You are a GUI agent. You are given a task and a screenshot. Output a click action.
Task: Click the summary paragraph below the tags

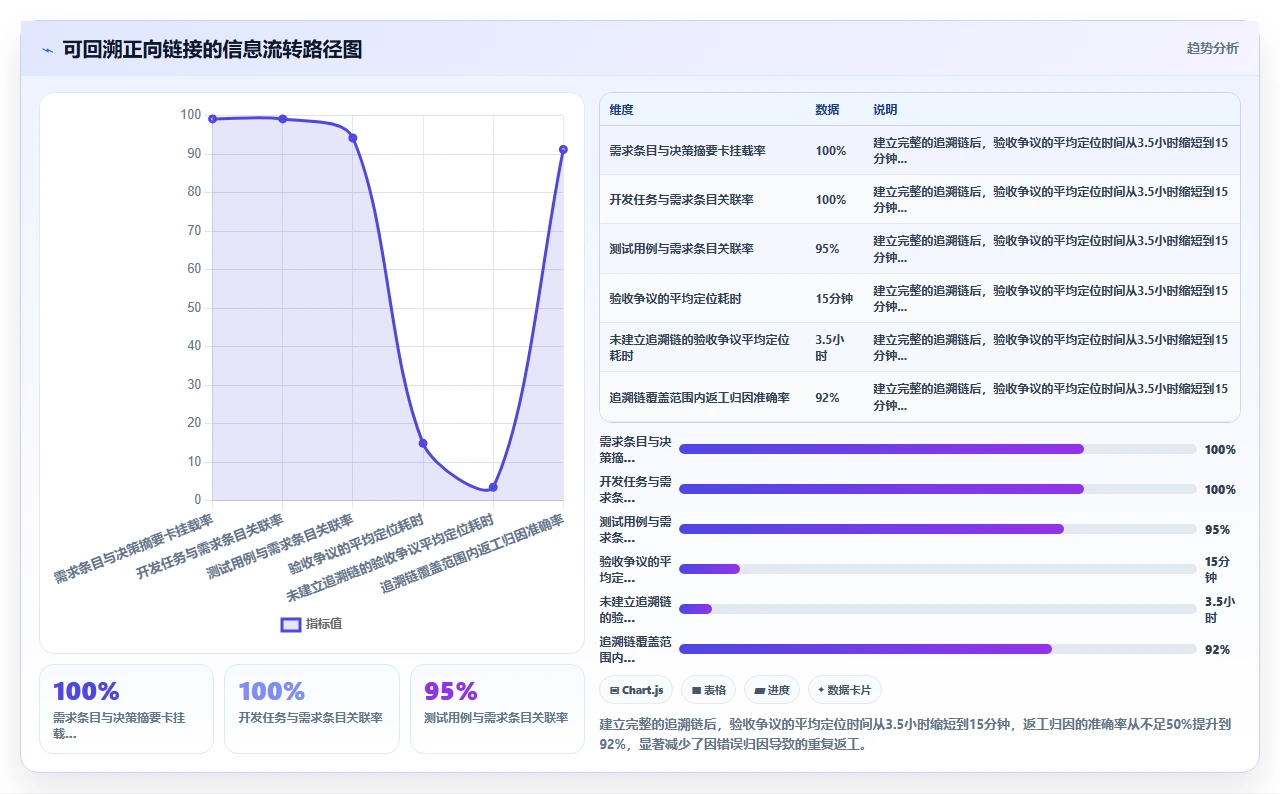(x=917, y=734)
